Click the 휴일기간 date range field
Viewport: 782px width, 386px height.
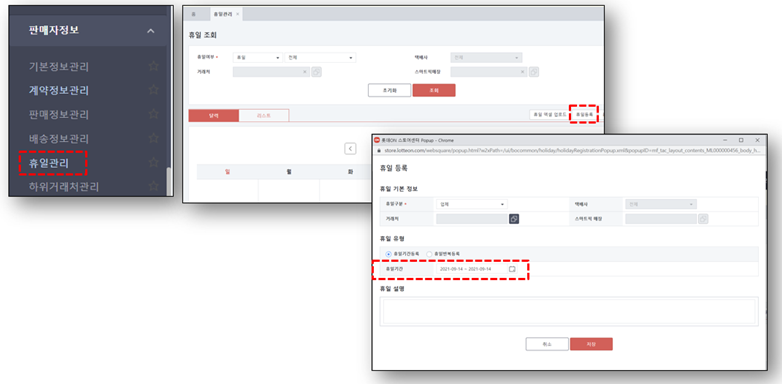pyautogui.click(x=472, y=269)
